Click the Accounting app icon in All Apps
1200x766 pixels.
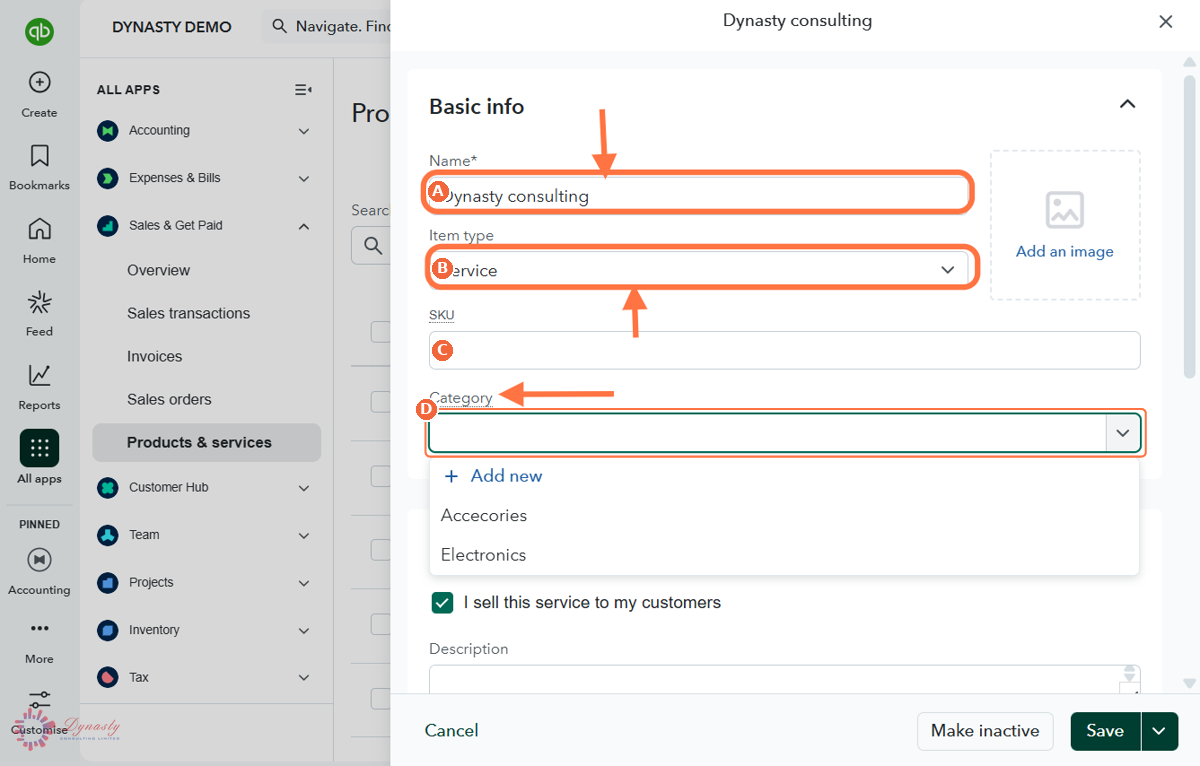click(107, 131)
